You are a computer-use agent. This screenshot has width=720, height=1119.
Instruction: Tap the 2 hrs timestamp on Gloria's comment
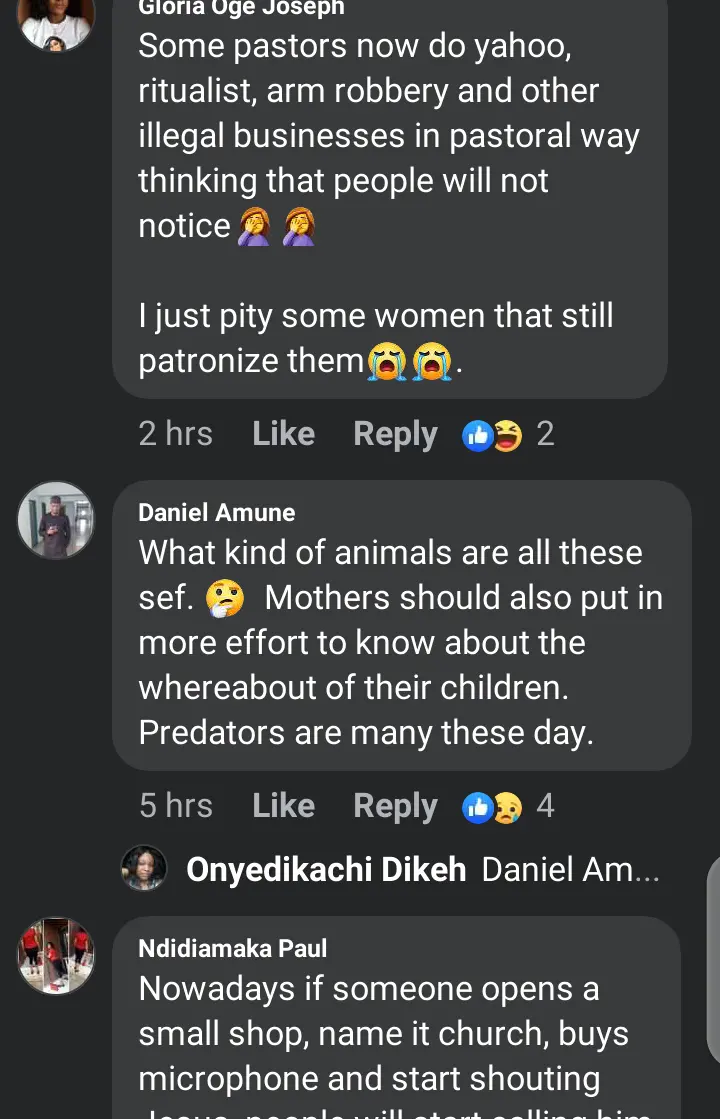pos(176,434)
